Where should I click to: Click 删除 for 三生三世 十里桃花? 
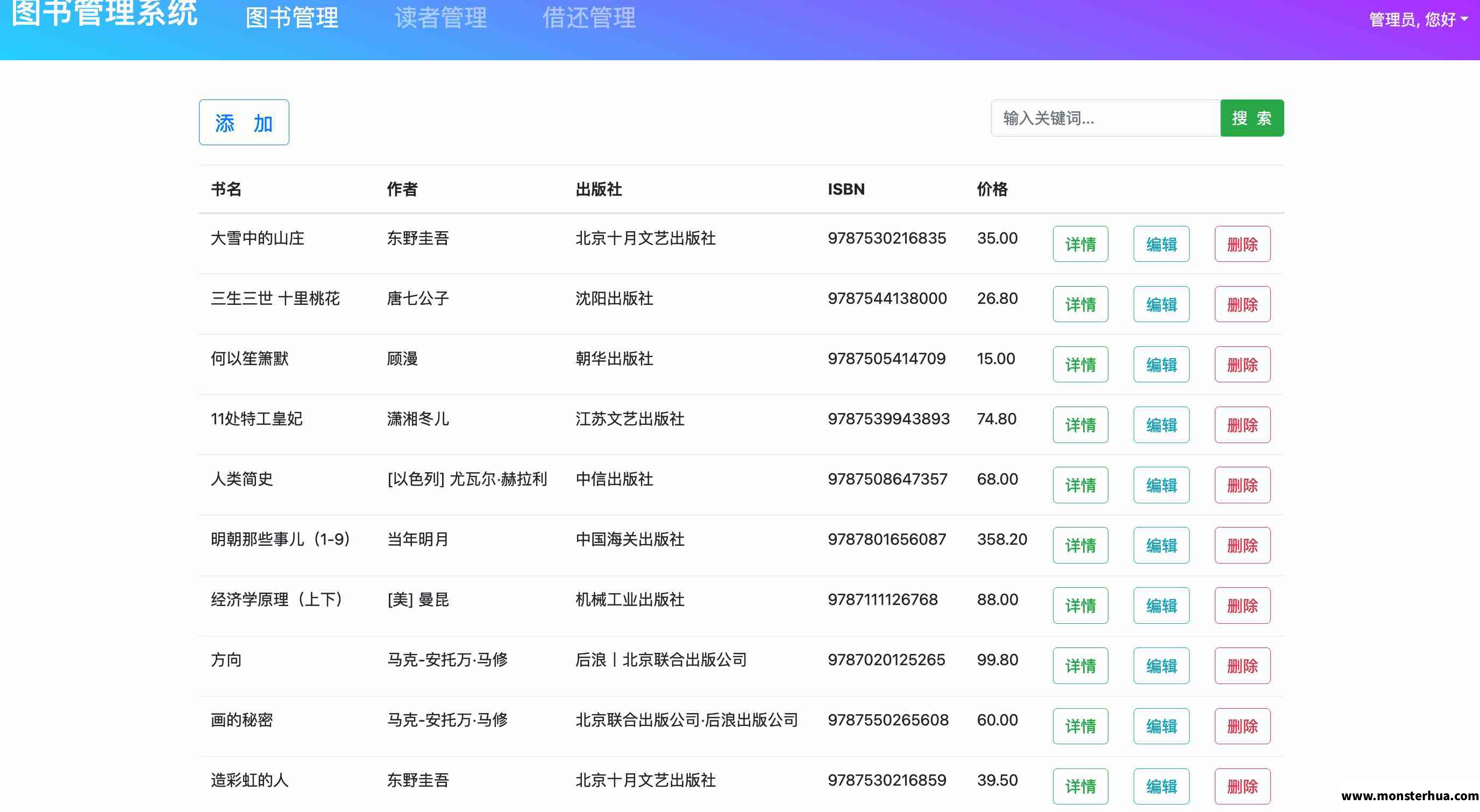click(1243, 304)
